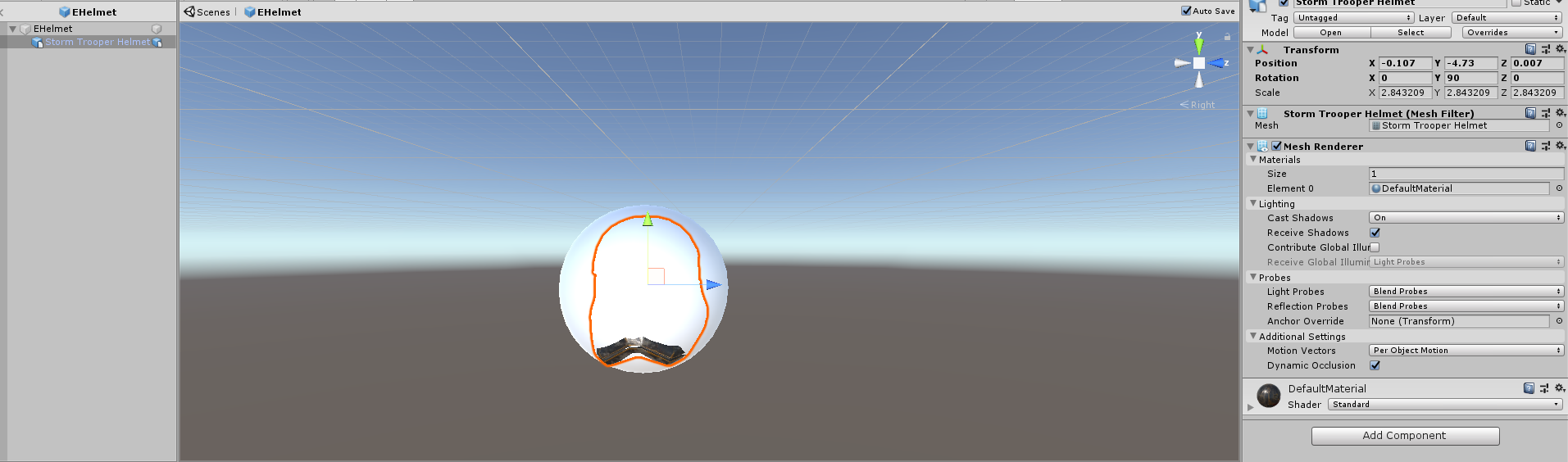Click the blue Z axis cone of orientation gizmo
Viewport: 1568px width, 462px height.
click(1217, 63)
